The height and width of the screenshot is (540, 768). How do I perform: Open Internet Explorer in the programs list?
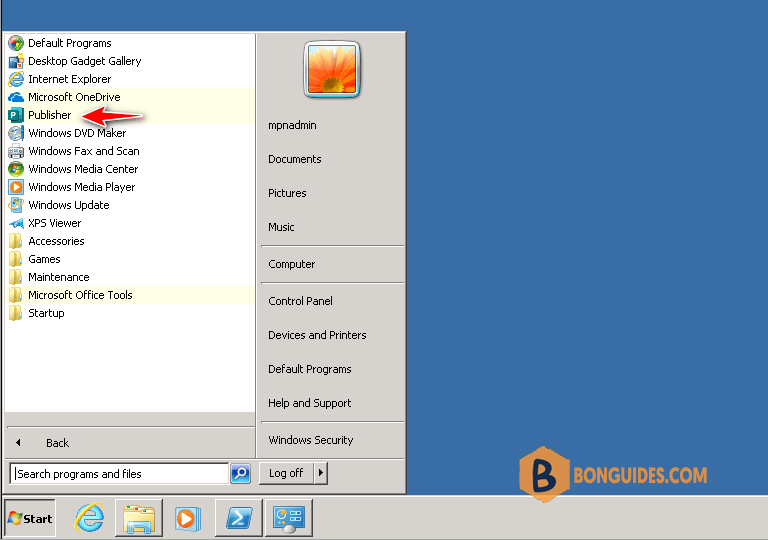click(130, 79)
